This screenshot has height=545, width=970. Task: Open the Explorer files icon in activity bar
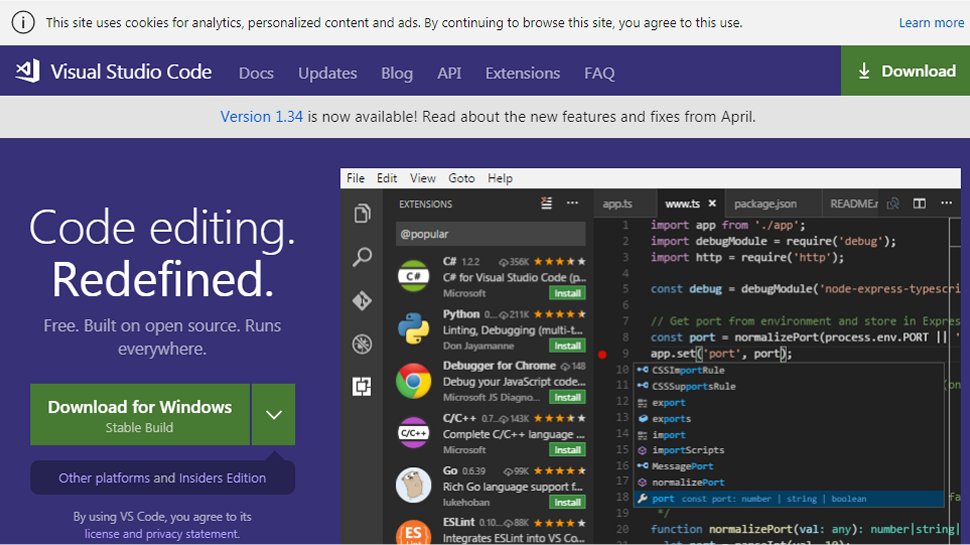tap(363, 213)
